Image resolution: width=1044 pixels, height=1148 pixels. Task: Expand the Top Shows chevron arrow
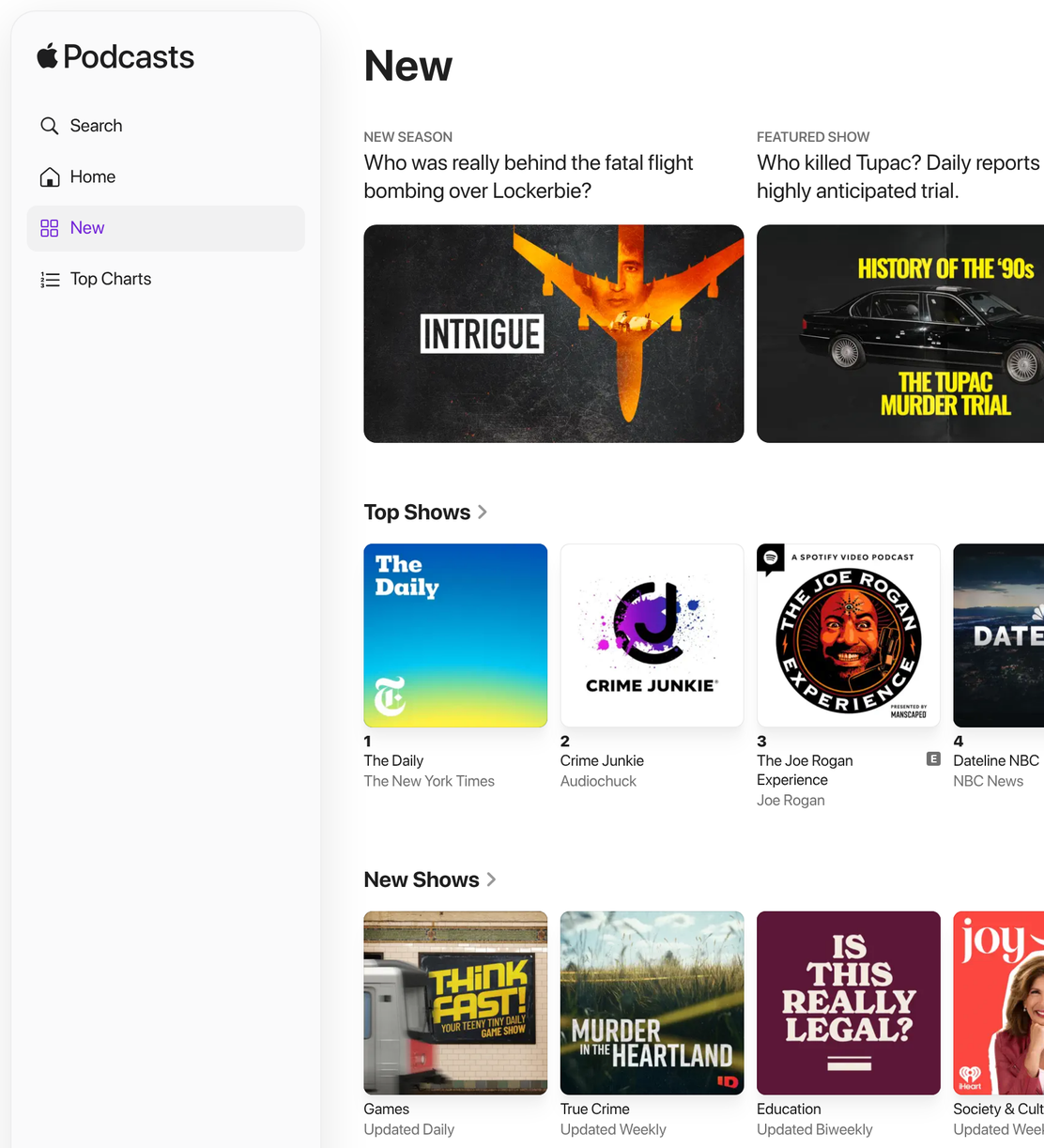(483, 513)
